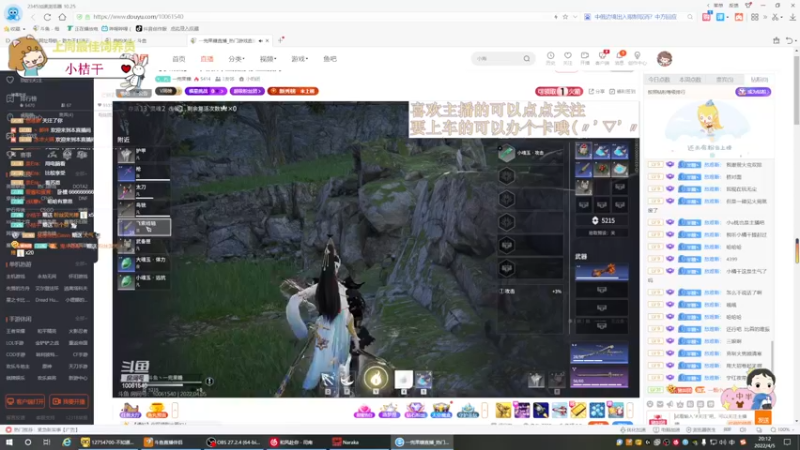Open scissors screenshot tool in browser toolbar
The image size is (800, 450).
[775, 17]
